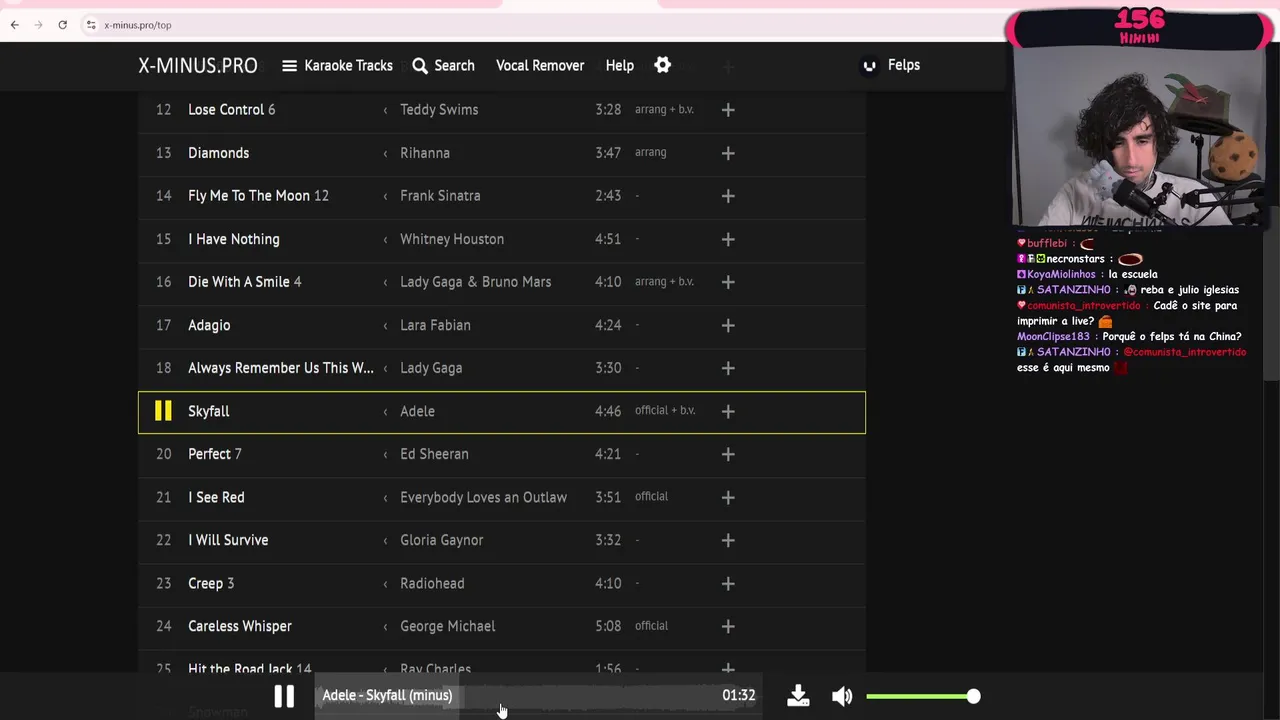The image size is (1280, 720).
Task: Add Skyfall to playlist with plus icon
Action: [x=728, y=411]
